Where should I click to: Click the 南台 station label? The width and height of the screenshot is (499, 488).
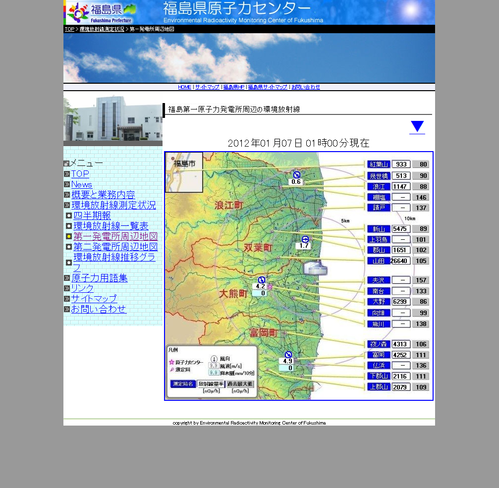(378, 291)
